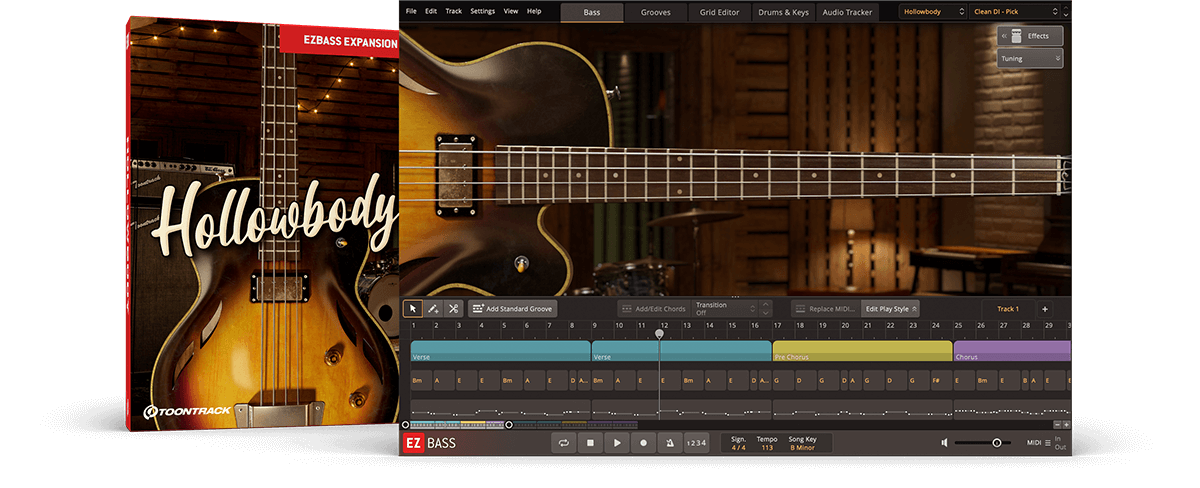
Task: Select the arrow pointer tool
Action: [412, 309]
